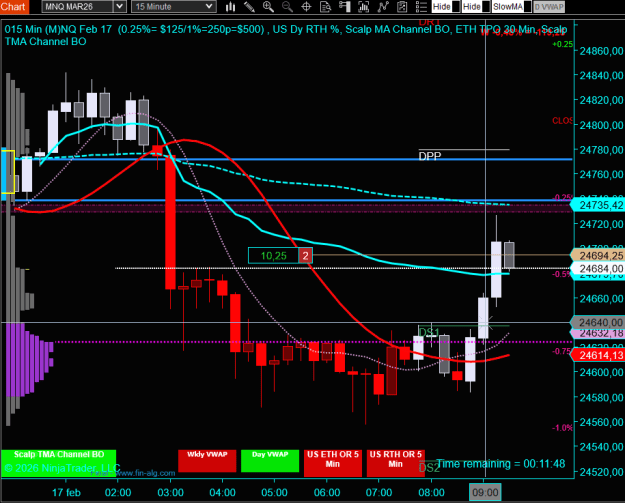Click the DS1 support label
625x503 pixels.
[429, 332]
